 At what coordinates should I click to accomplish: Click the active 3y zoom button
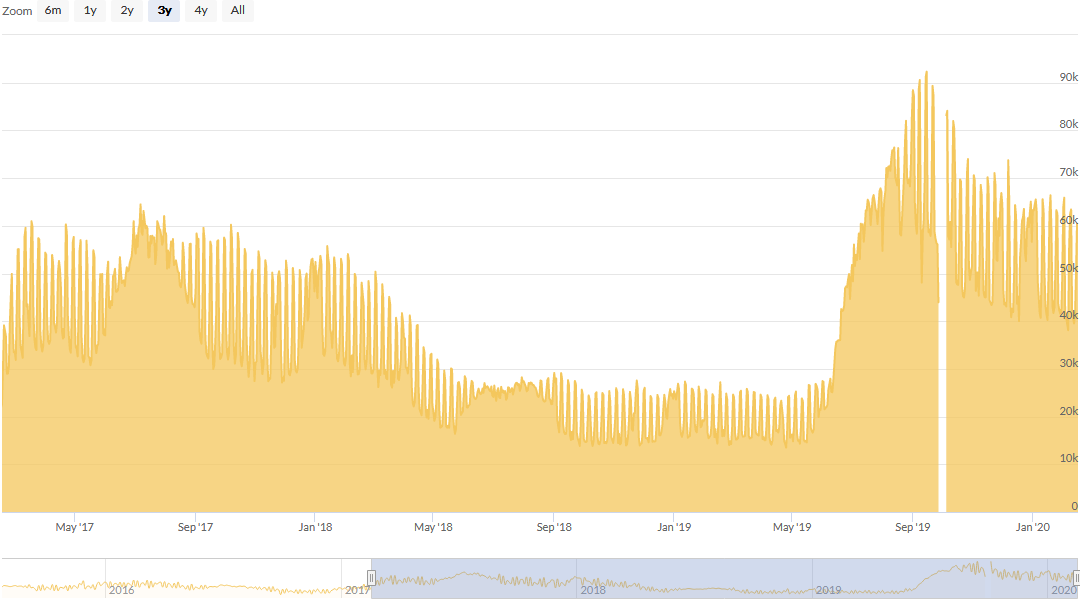pos(164,10)
